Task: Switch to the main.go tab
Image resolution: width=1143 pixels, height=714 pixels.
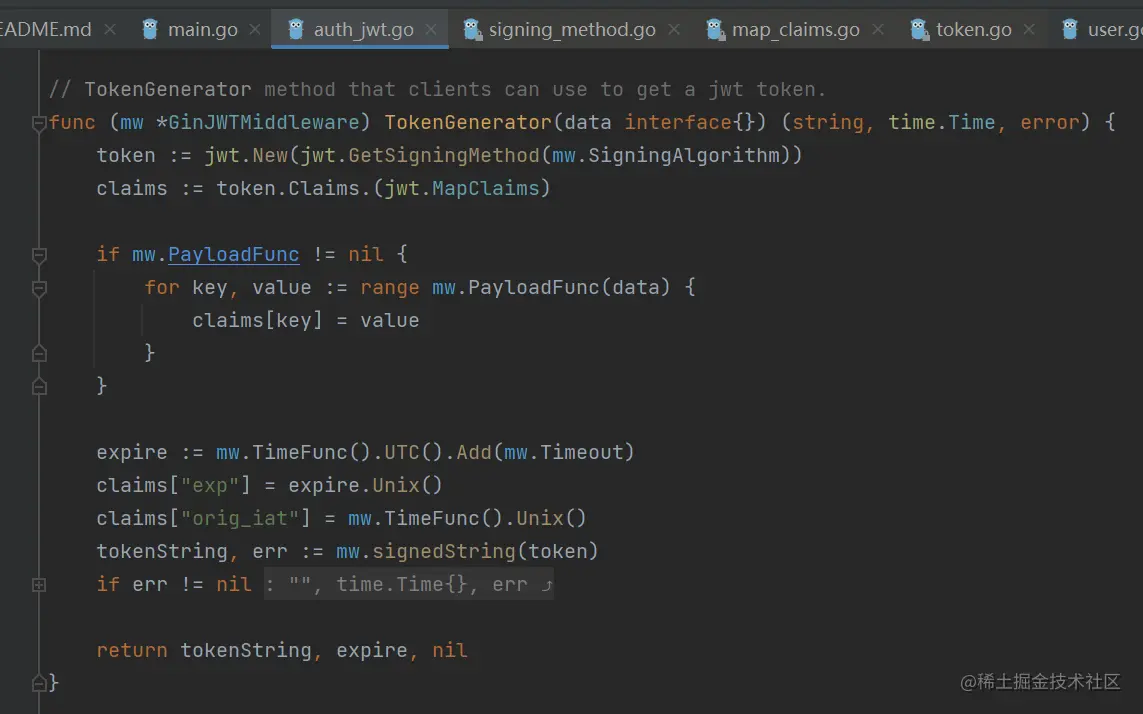Action: coord(202,30)
